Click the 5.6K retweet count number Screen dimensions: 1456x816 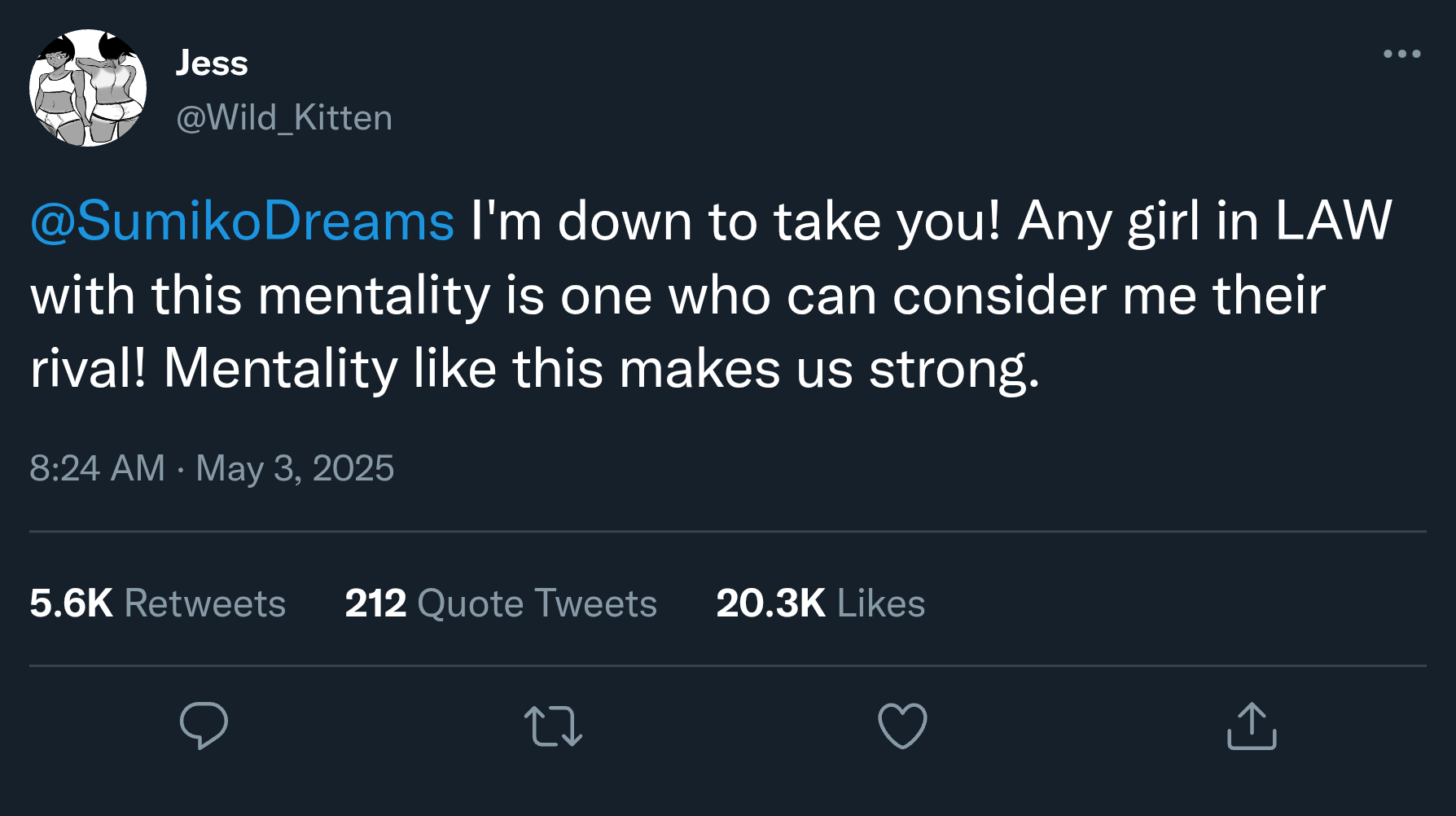click(x=71, y=603)
